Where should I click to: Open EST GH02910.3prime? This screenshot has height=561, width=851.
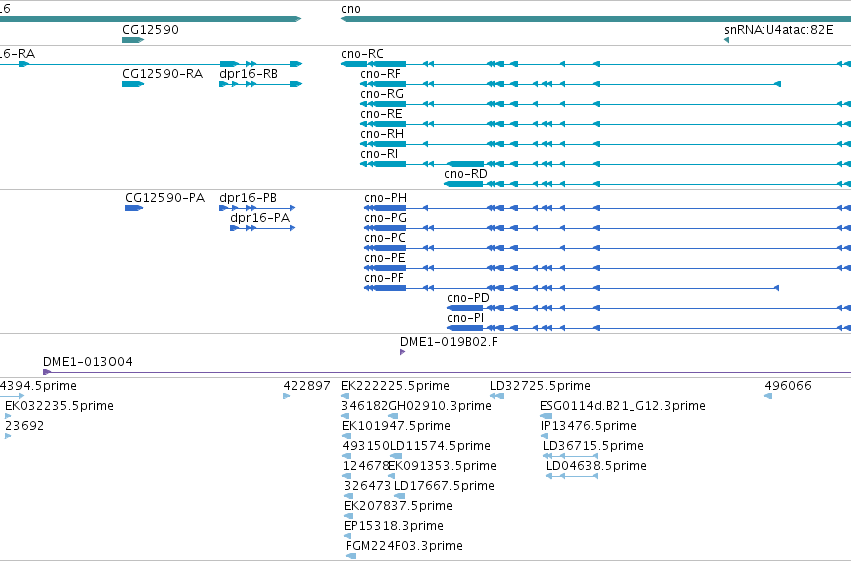click(x=440, y=406)
